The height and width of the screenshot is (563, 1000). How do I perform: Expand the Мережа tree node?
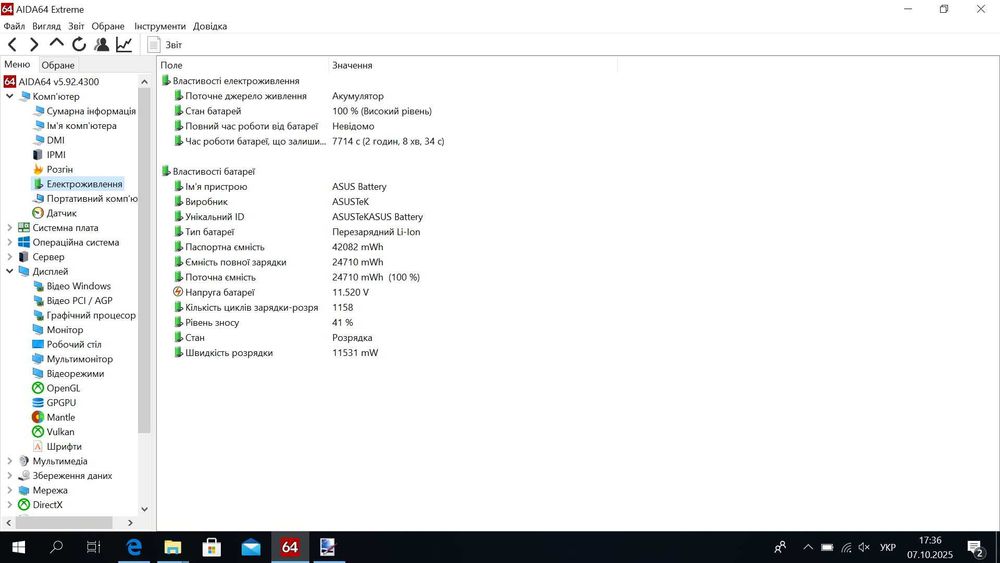(x=10, y=490)
